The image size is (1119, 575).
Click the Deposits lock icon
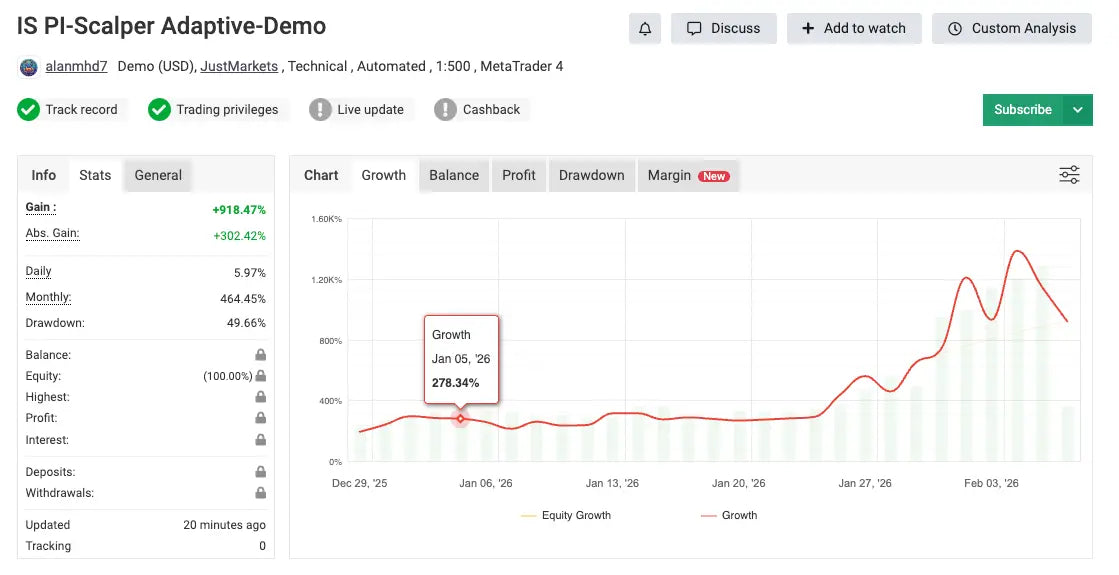[x=260, y=472]
